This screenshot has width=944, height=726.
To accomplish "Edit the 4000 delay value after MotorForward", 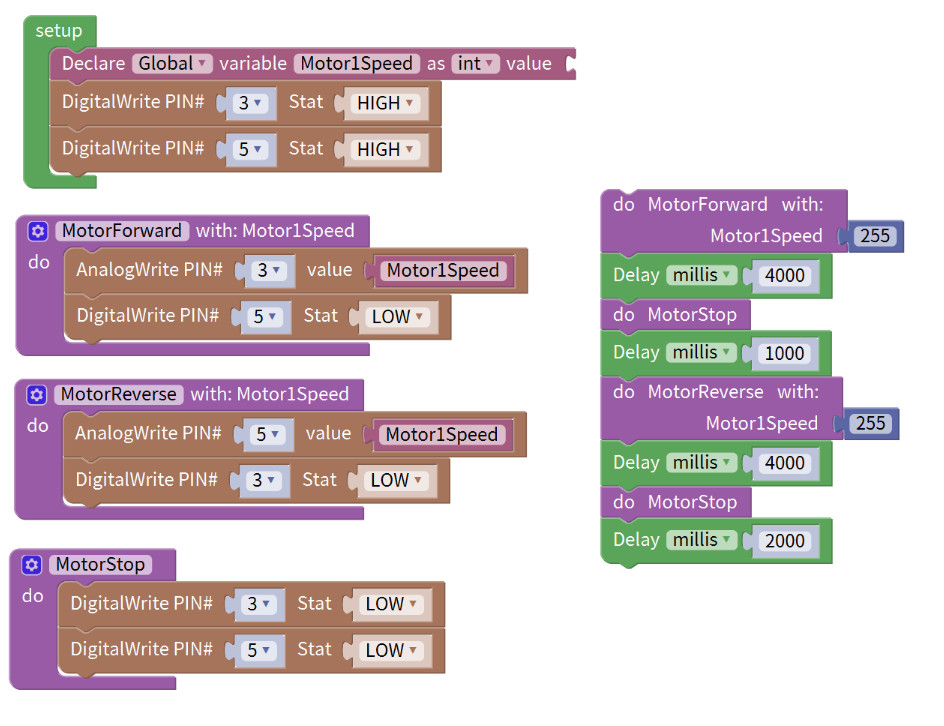I will (x=784, y=276).
